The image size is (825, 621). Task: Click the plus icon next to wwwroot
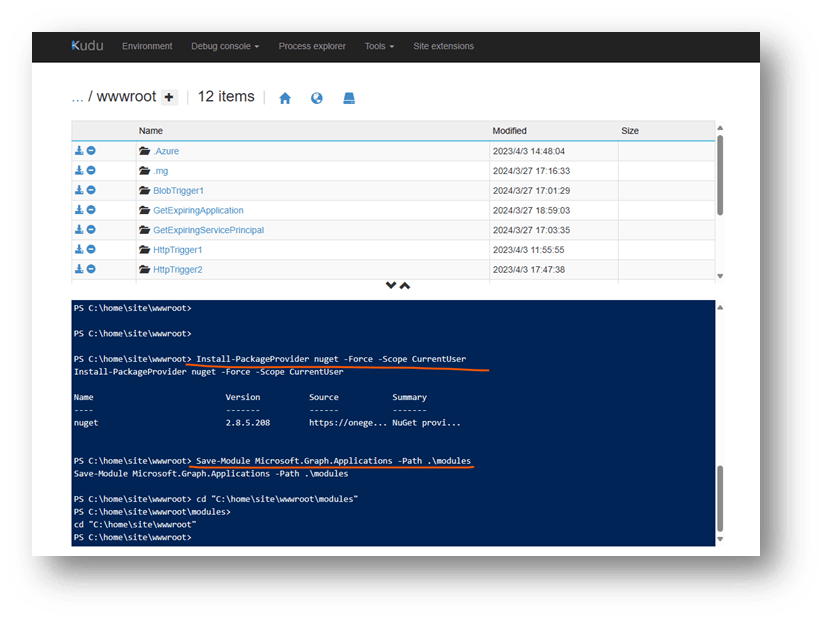(x=169, y=97)
